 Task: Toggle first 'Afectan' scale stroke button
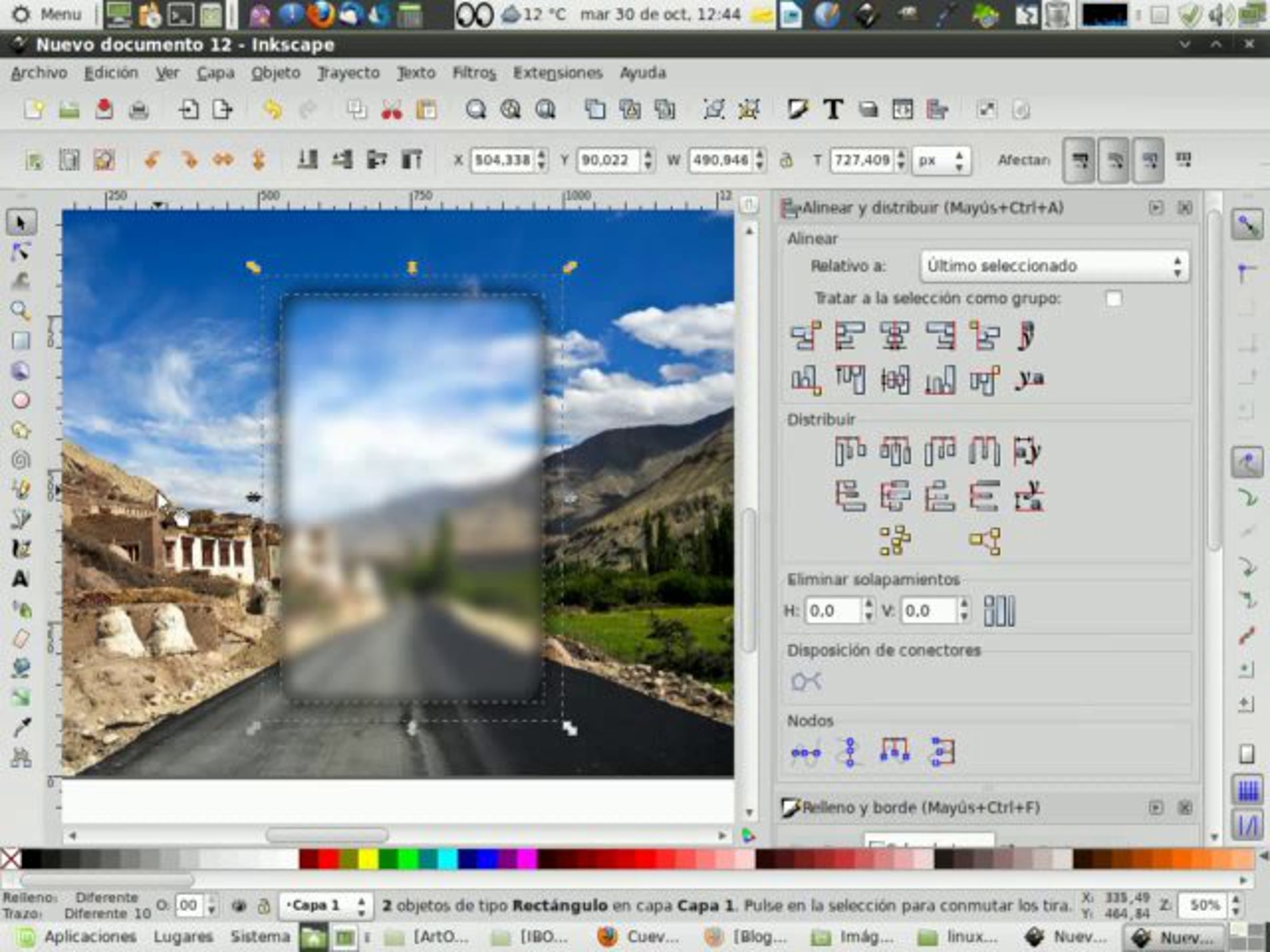(x=1079, y=160)
